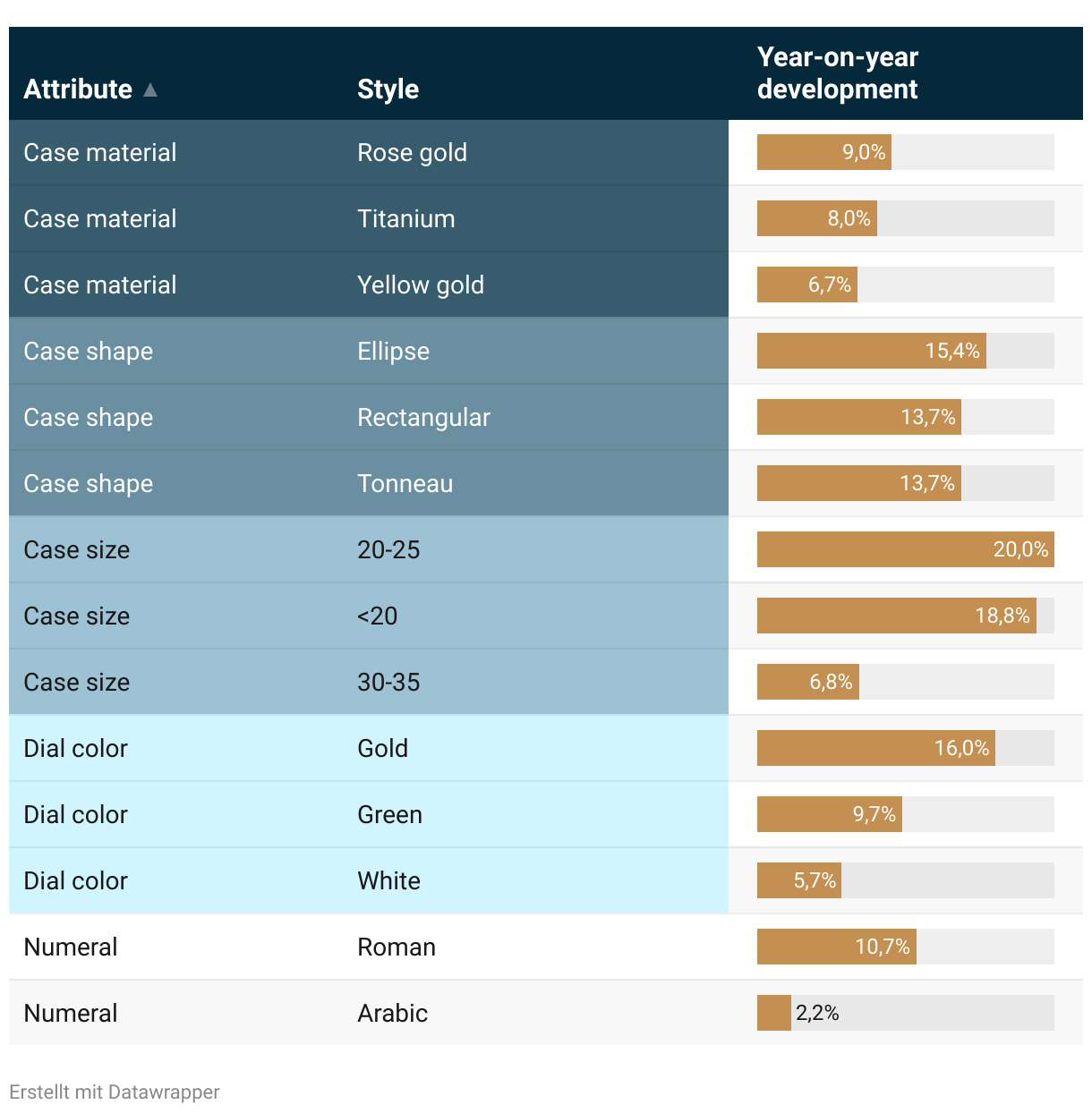Click the 5,7% bar for White dial

(799, 880)
